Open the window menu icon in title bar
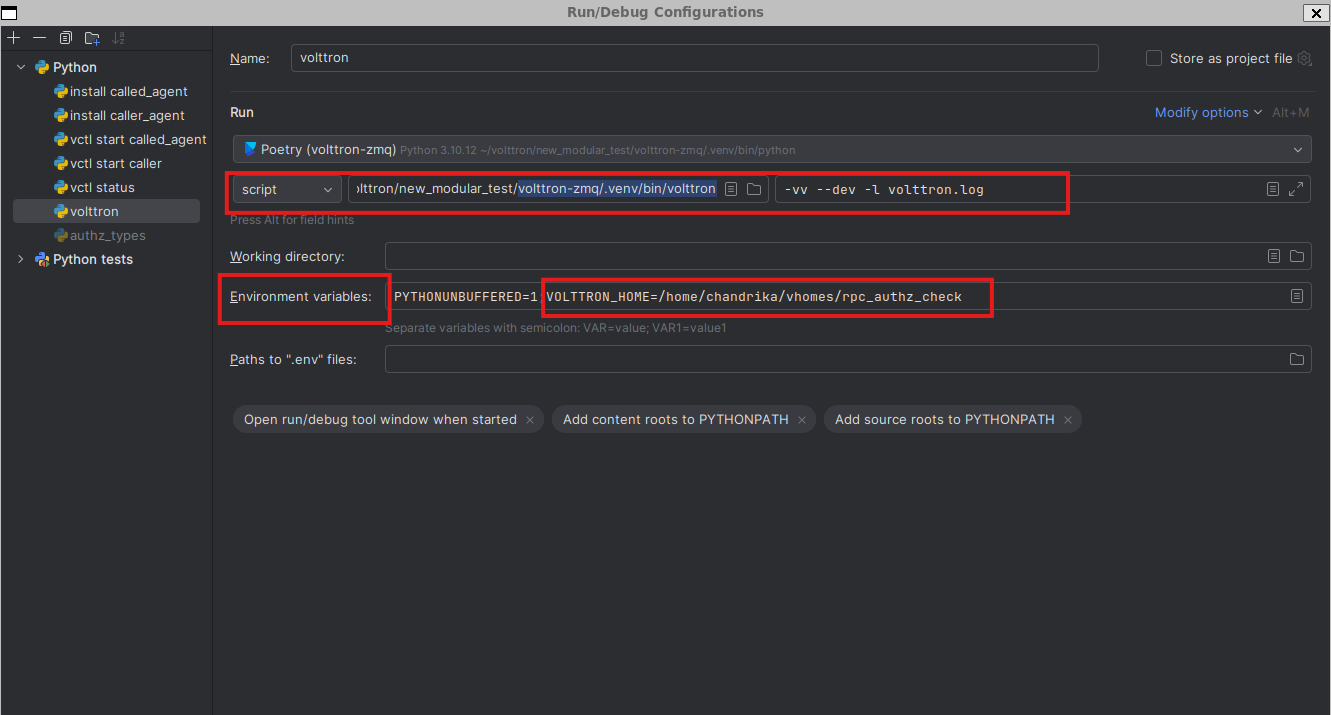 [x=11, y=12]
